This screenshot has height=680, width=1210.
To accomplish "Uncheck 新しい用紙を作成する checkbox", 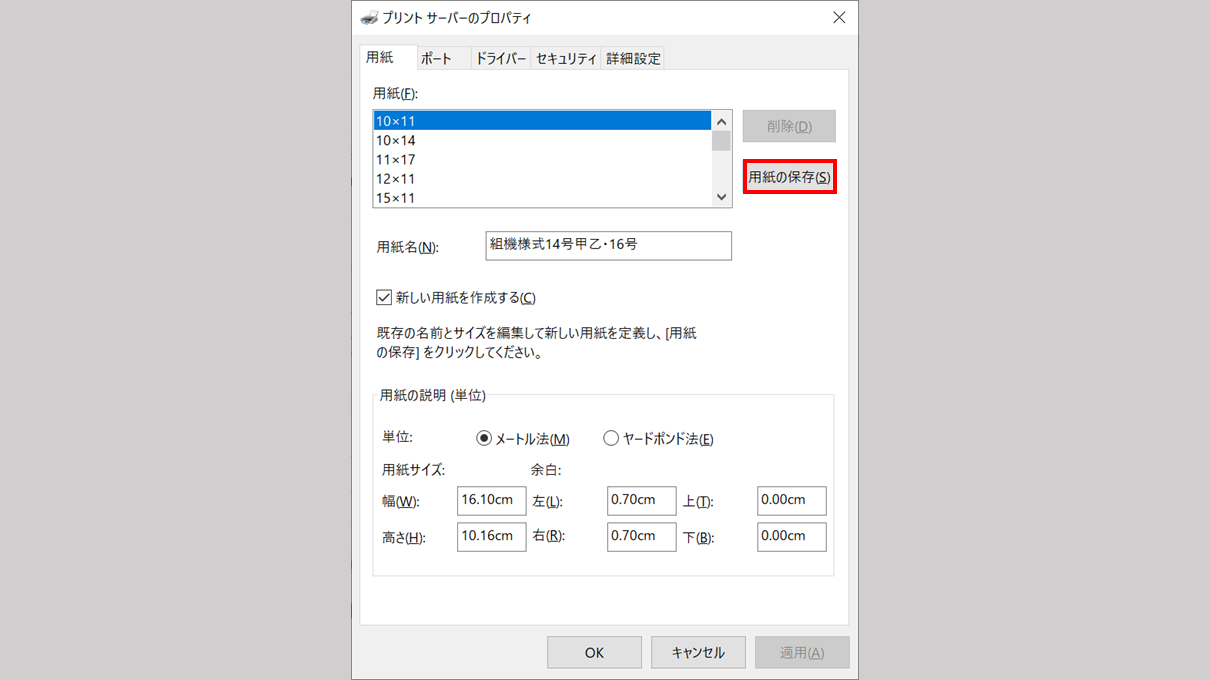I will click(x=383, y=297).
